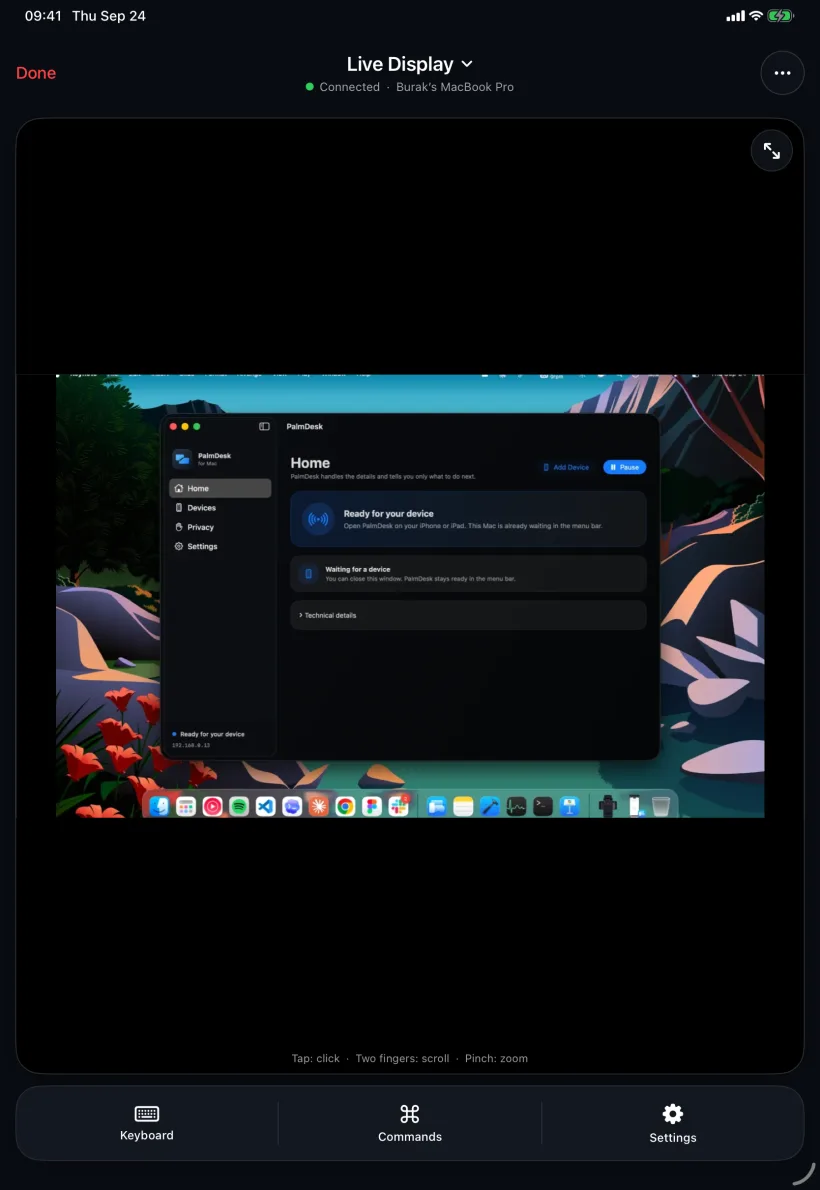
Task: Click the blue Pause button
Action: (624, 468)
